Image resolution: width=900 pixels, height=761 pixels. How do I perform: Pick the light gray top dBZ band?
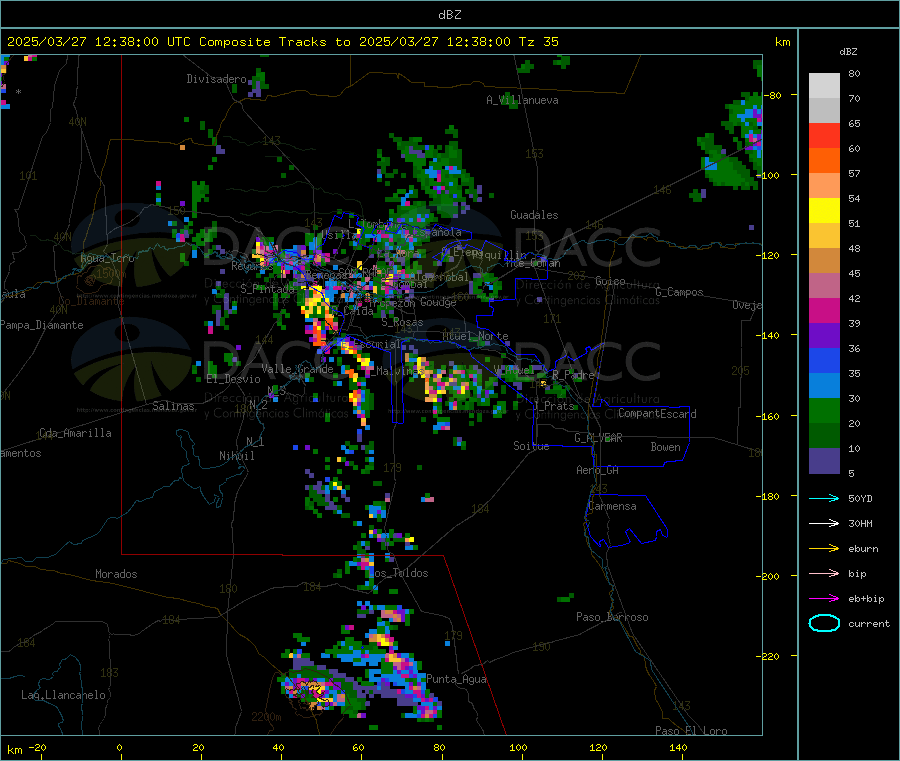[x=824, y=86]
